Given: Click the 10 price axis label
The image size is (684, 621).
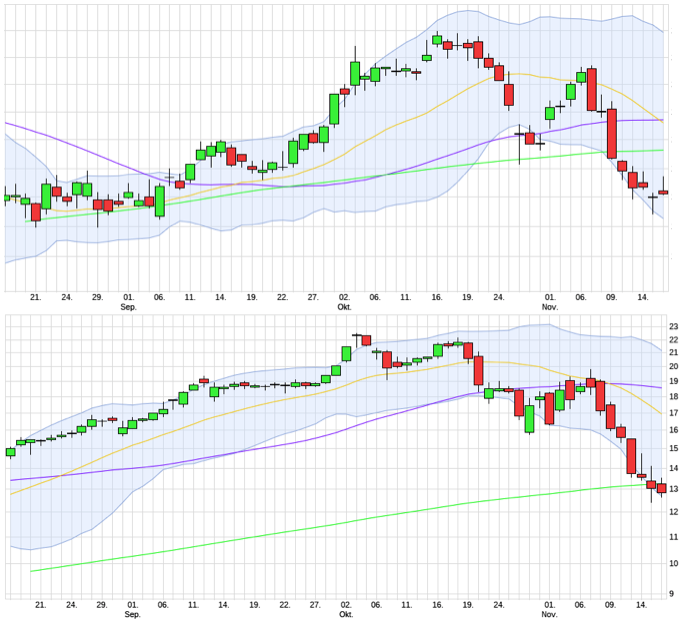Looking at the screenshot, I should click(674, 563).
